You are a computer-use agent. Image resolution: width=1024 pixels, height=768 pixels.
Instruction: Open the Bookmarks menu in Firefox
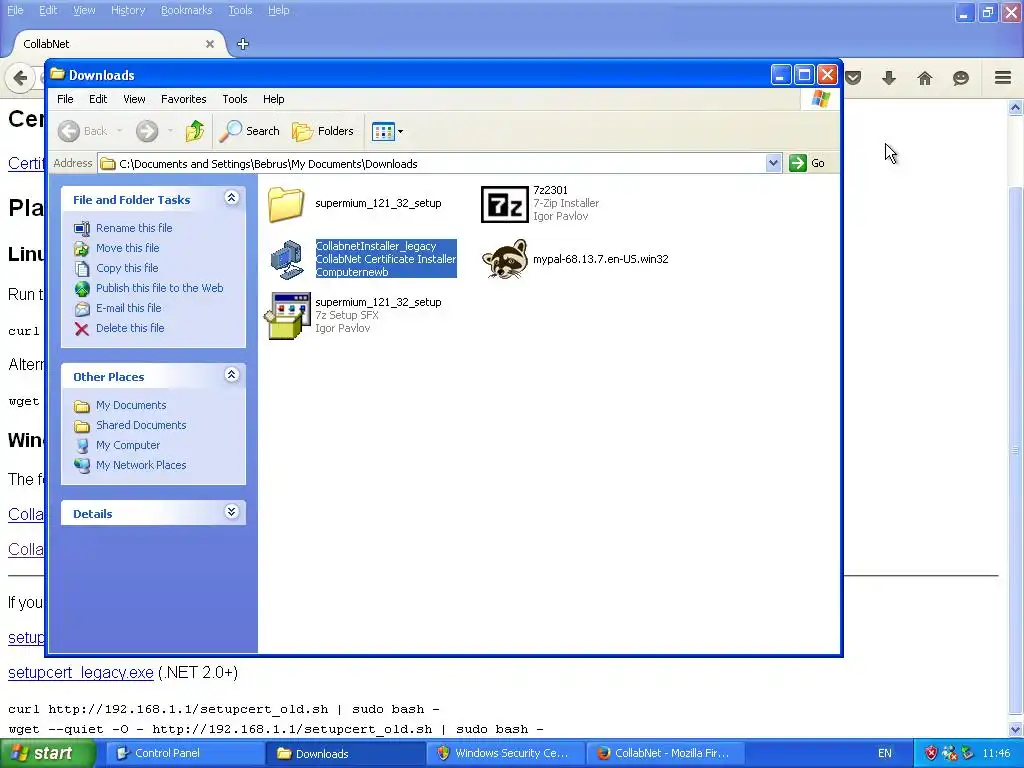click(x=187, y=10)
